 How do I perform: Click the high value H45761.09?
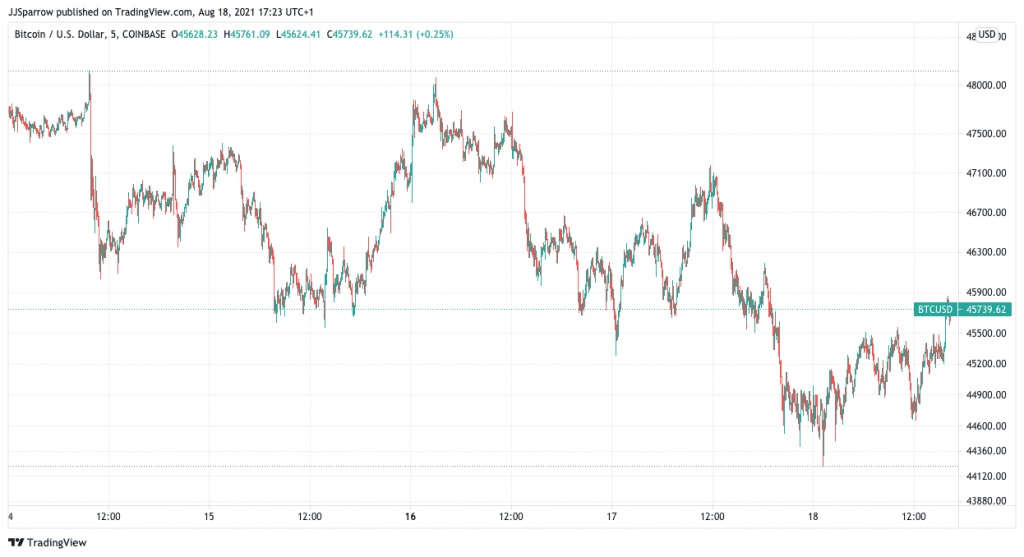(251, 34)
